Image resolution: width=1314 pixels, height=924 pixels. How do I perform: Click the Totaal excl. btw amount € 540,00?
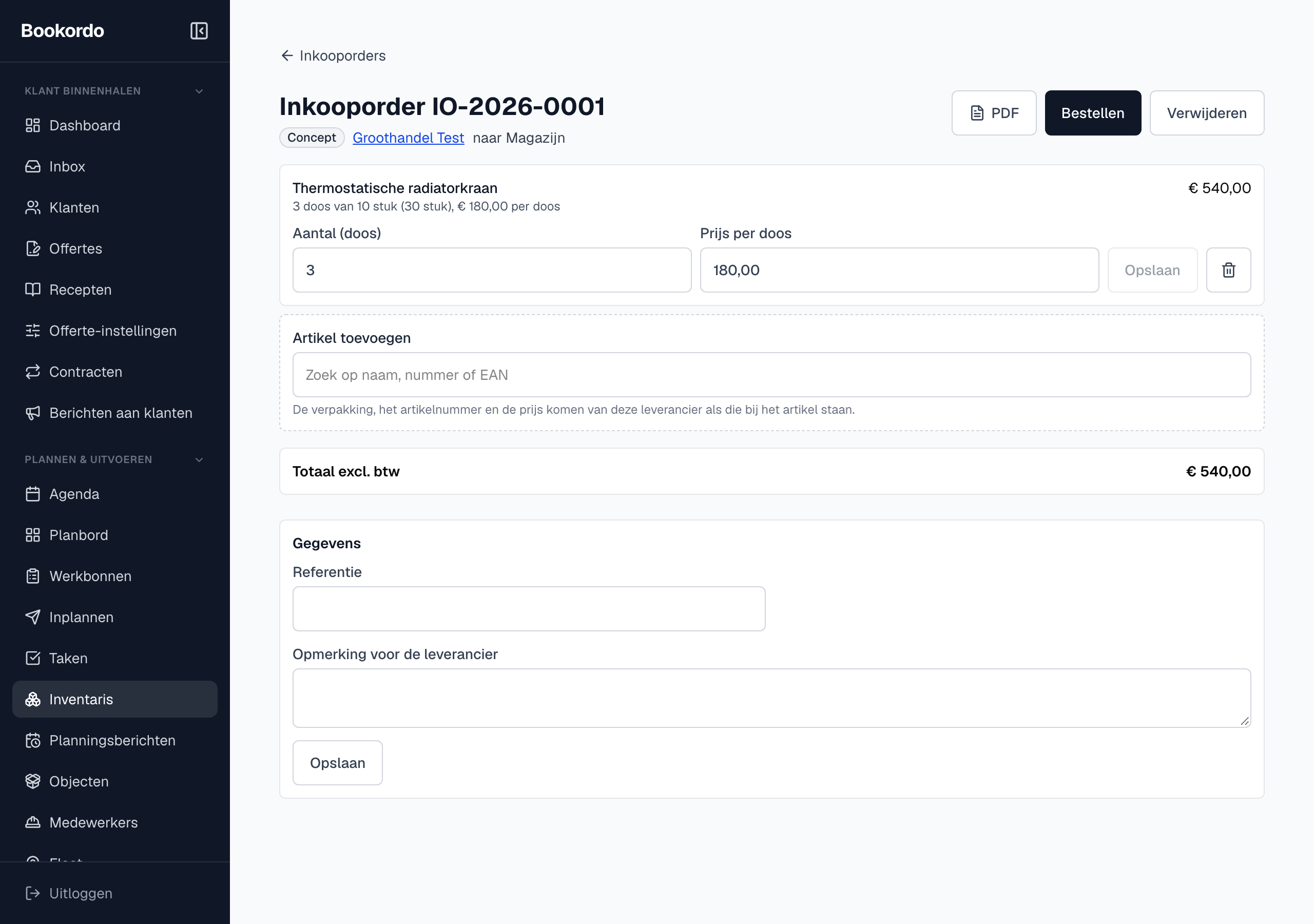coord(1218,472)
